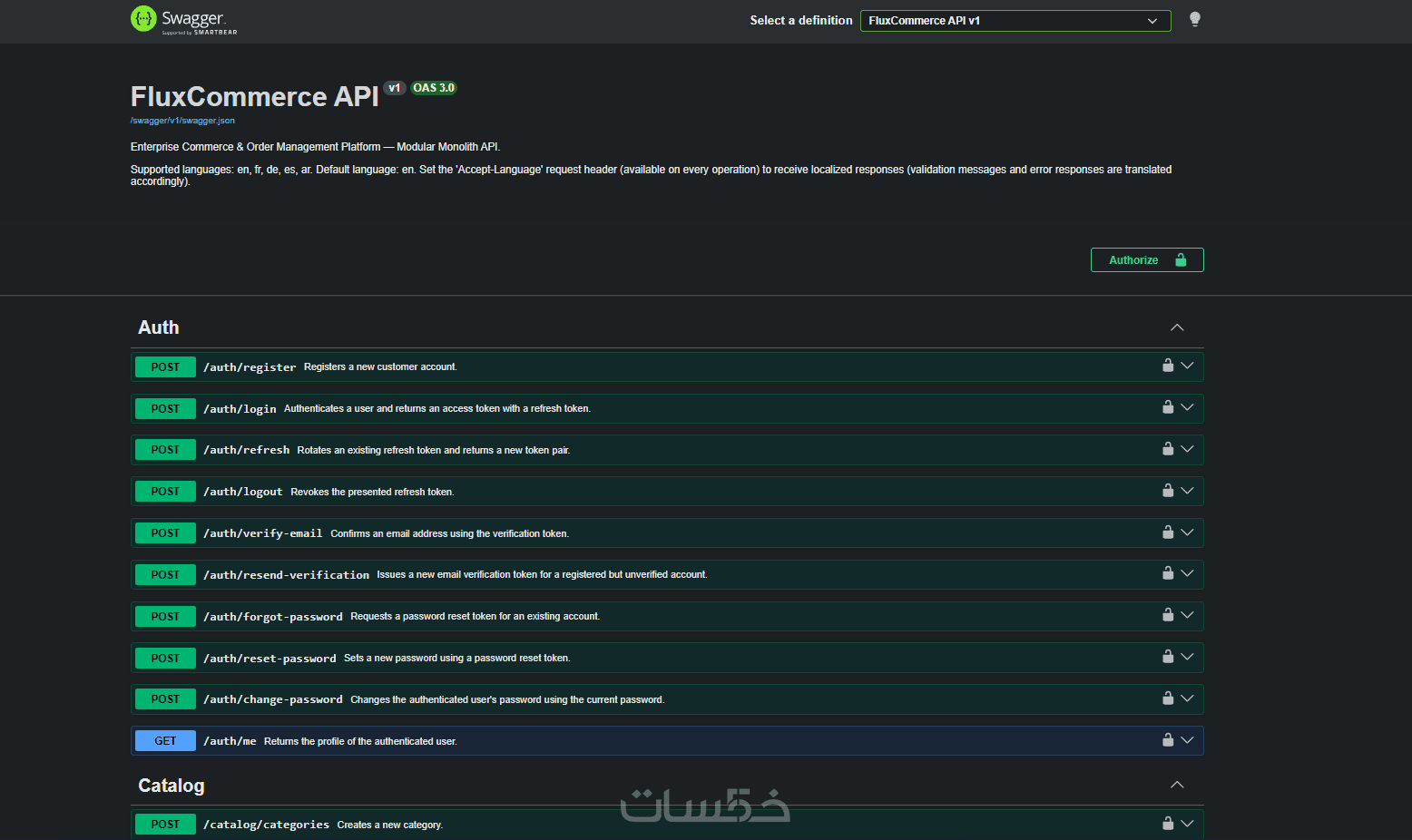Image resolution: width=1412 pixels, height=840 pixels.
Task: Click the /auth/forgot-password endpoint path
Action: coord(273,617)
